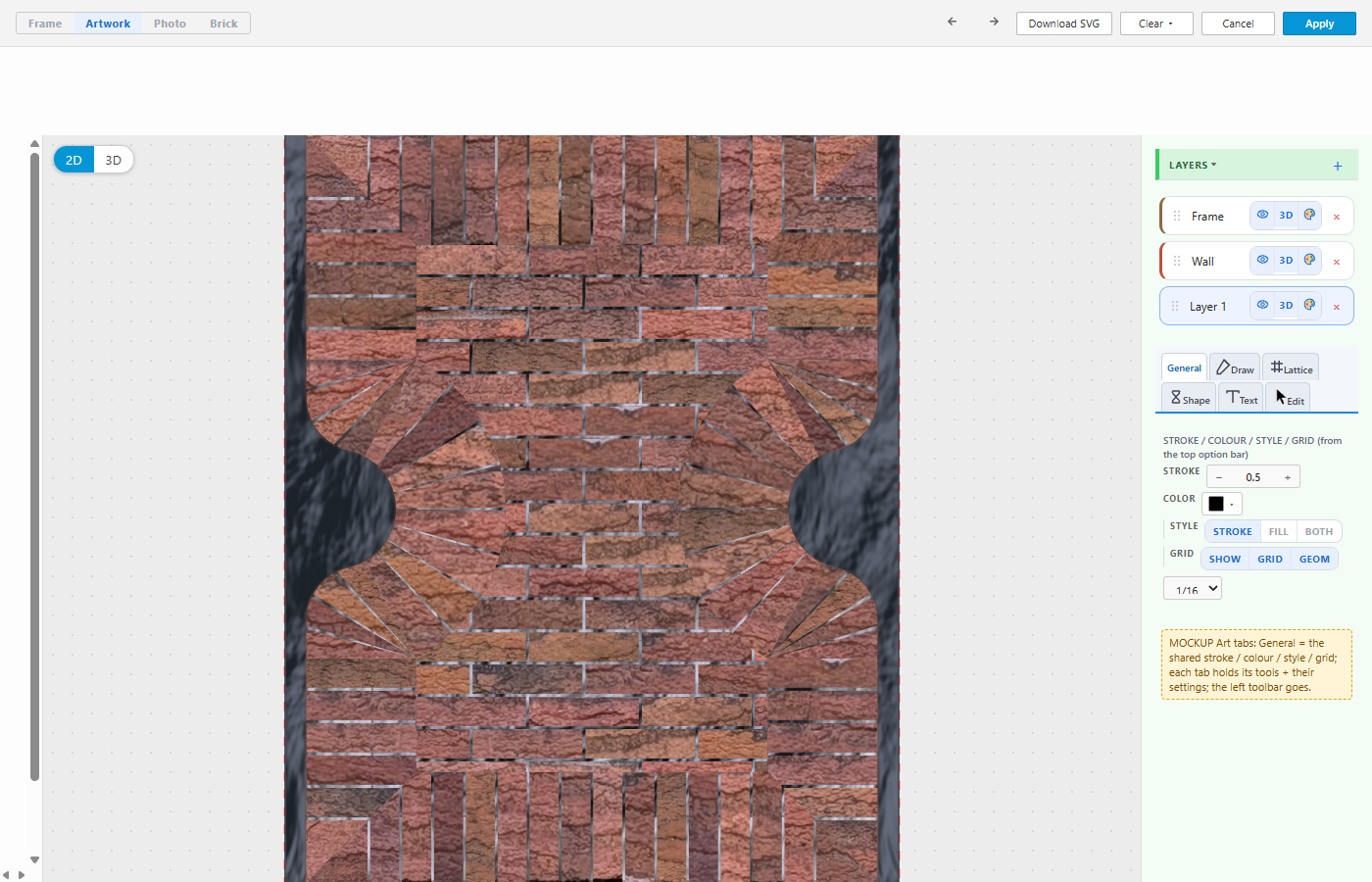Set style to STROKE
1372x882 pixels.
[1232, 531]
